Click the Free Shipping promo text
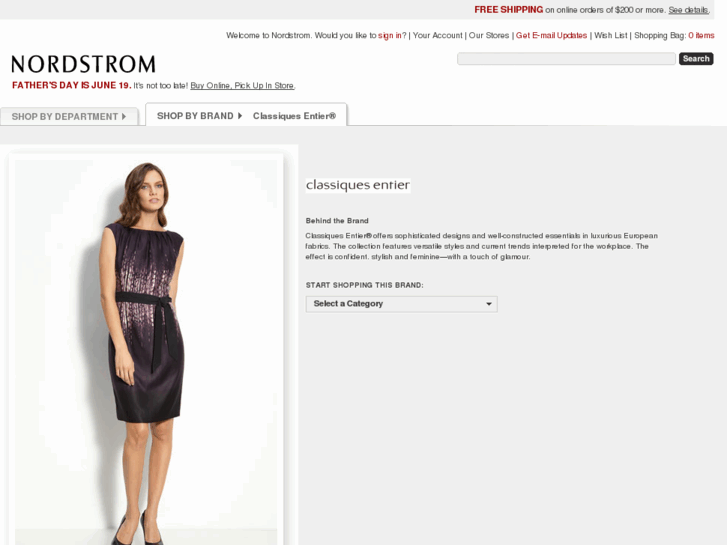This screenshot has width=727, height=545. pyautogui.click(x=509, y=10)
